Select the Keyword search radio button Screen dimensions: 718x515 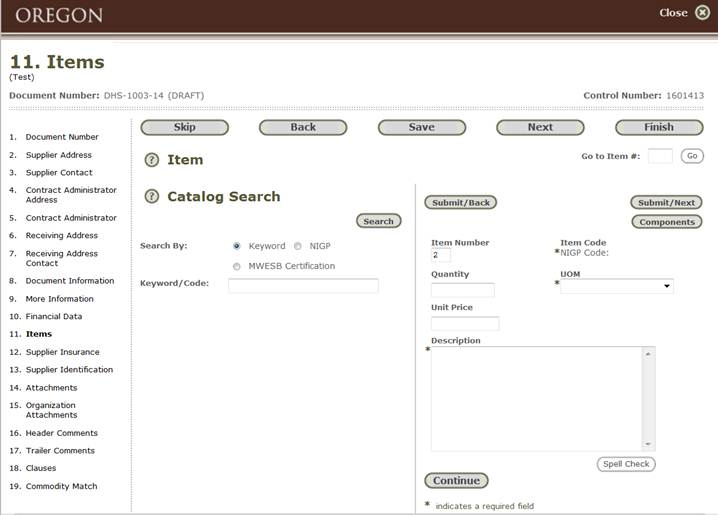pos(237,246)
